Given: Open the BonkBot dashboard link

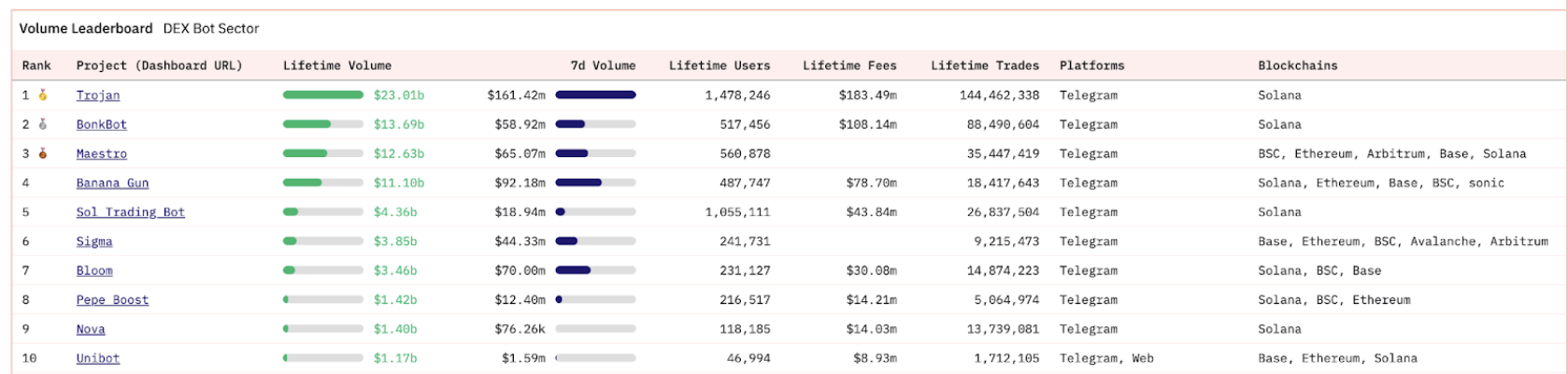Looking at the screenshot, I should coord(102,124).
